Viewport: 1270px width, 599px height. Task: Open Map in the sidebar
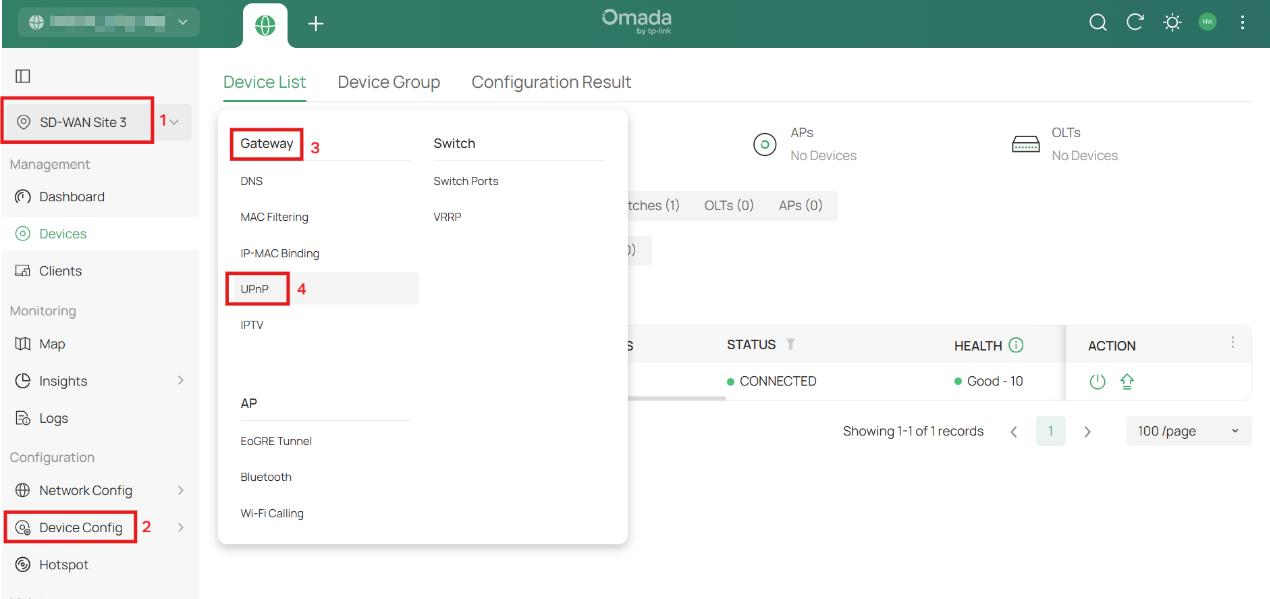pos(52,344)
